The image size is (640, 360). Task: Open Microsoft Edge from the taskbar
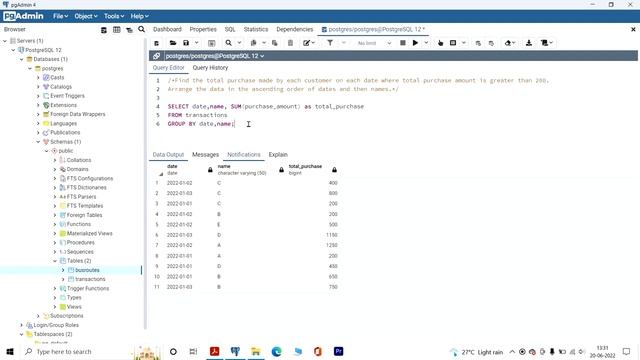(x=276, y=351)
